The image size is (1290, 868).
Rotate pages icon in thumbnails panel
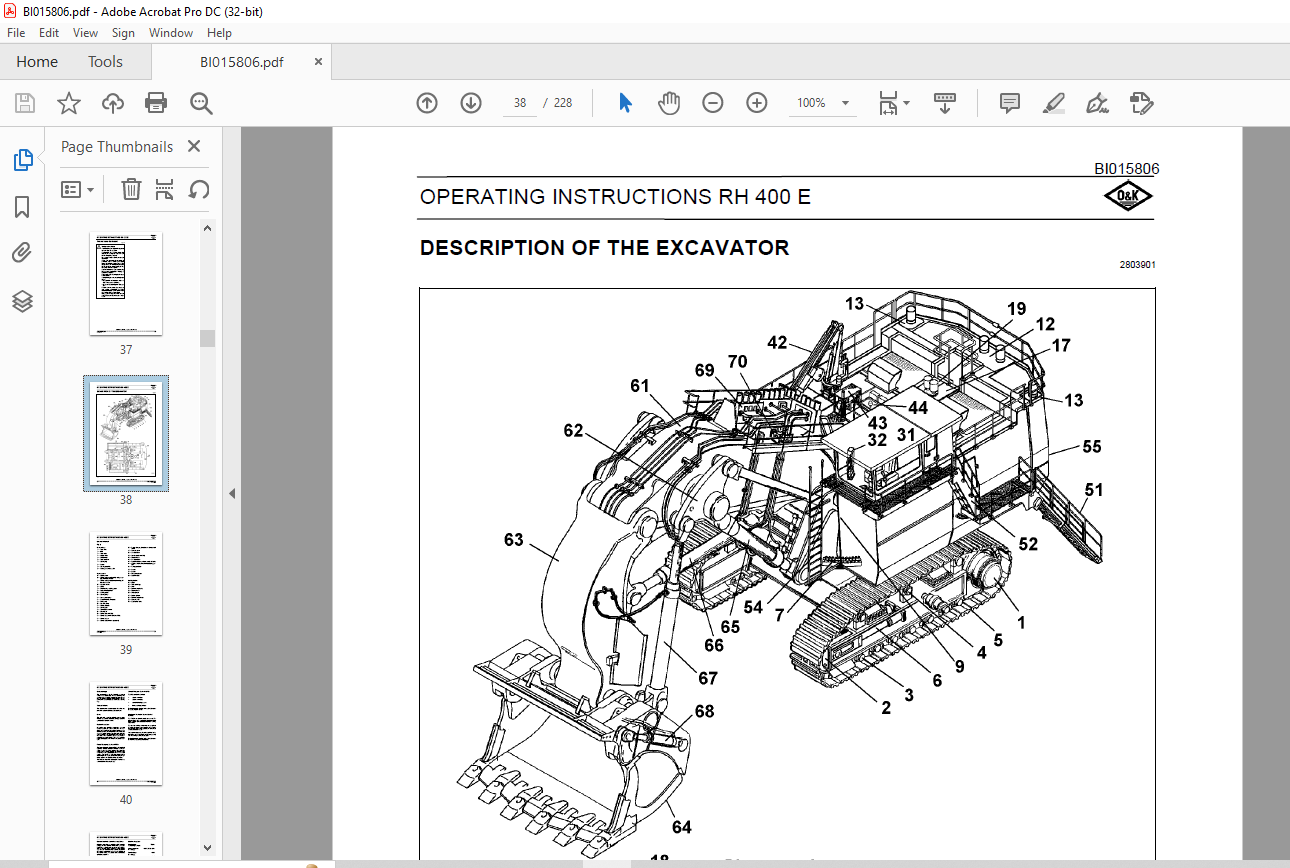click(199, 189)
